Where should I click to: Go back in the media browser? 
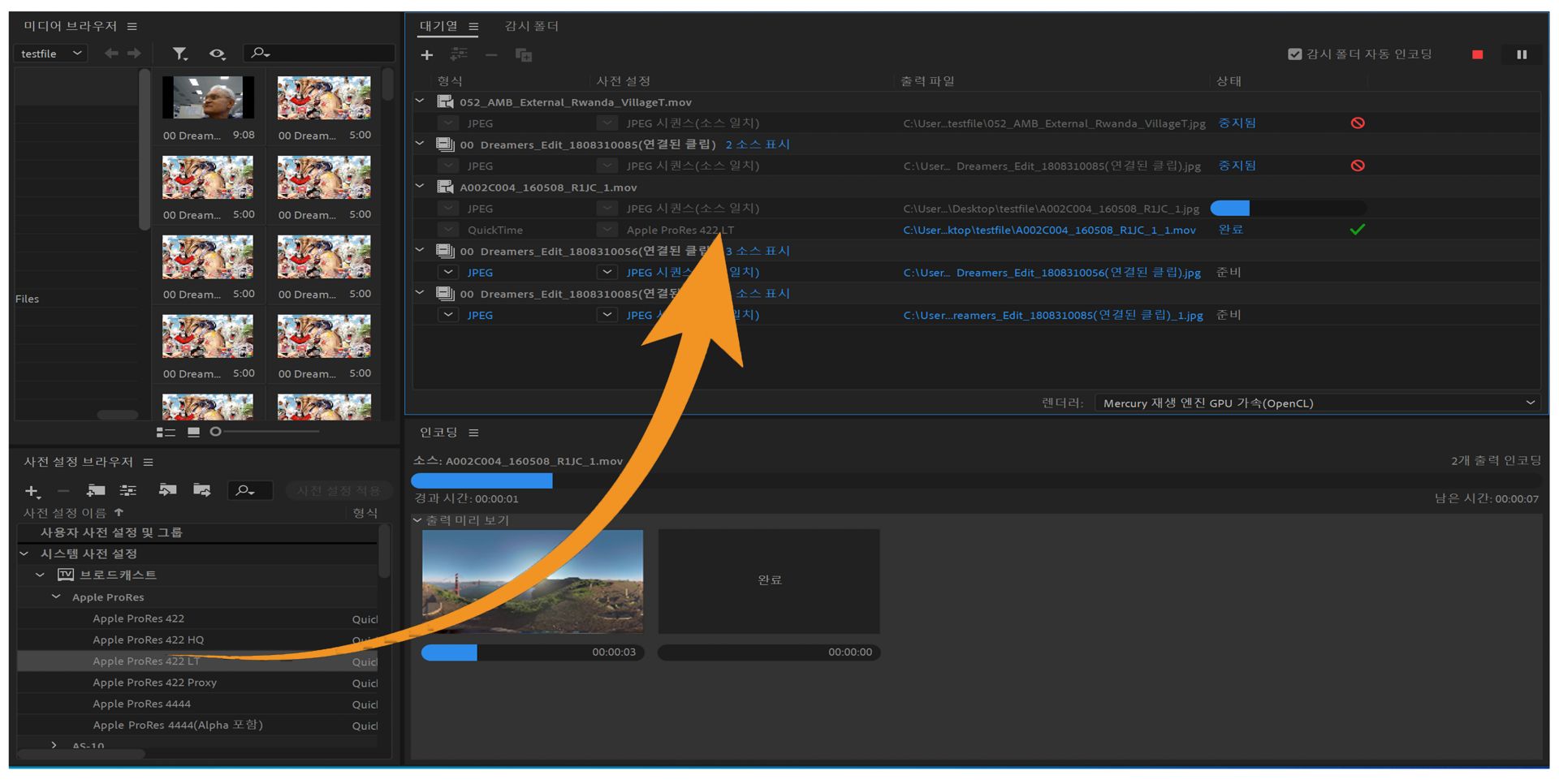point(111,54)
